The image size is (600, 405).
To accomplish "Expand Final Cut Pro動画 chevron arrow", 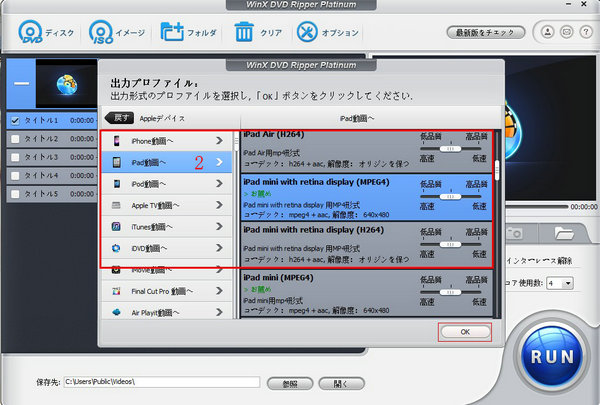I will 219,291.
